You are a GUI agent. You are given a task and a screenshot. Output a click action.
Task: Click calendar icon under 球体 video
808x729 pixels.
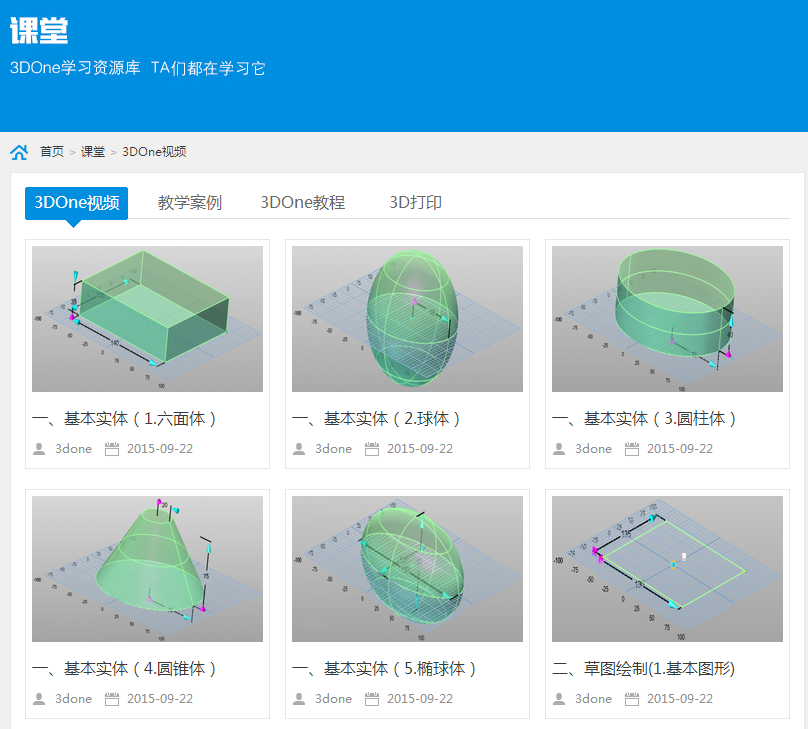pyautogui.click(x=372, y=449)
